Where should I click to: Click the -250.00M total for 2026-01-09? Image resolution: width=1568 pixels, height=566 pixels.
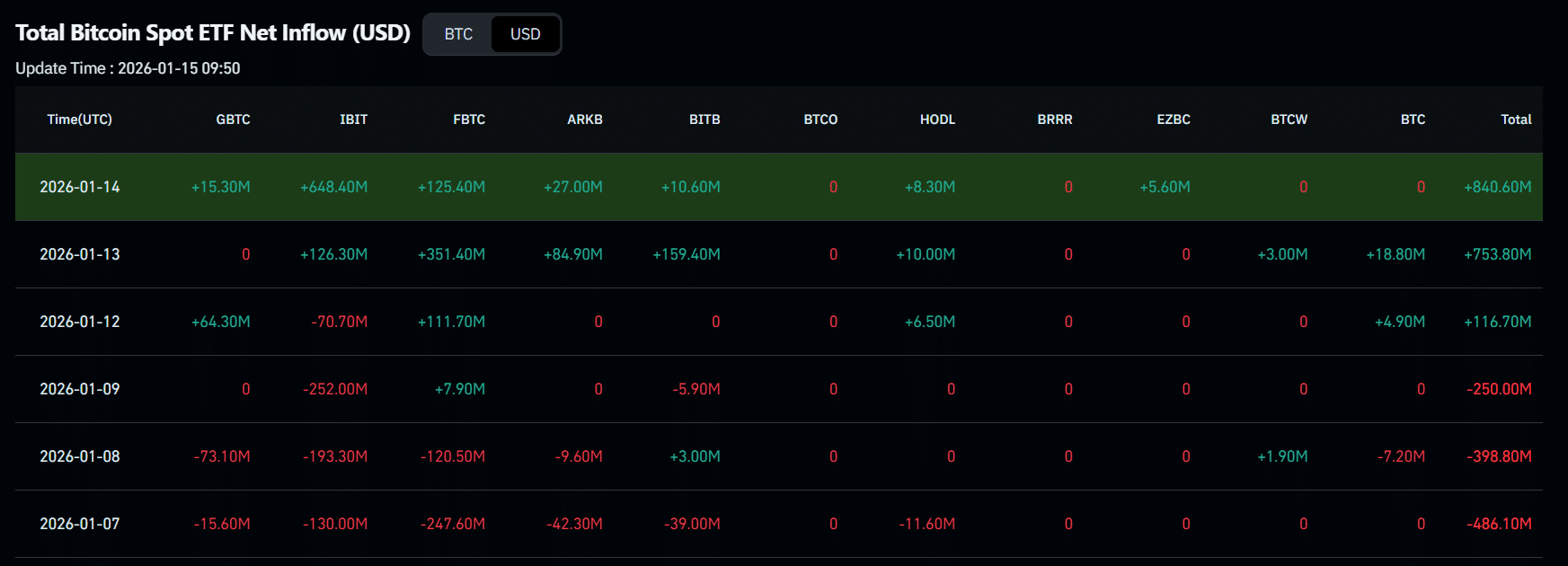click(1499, 389)
